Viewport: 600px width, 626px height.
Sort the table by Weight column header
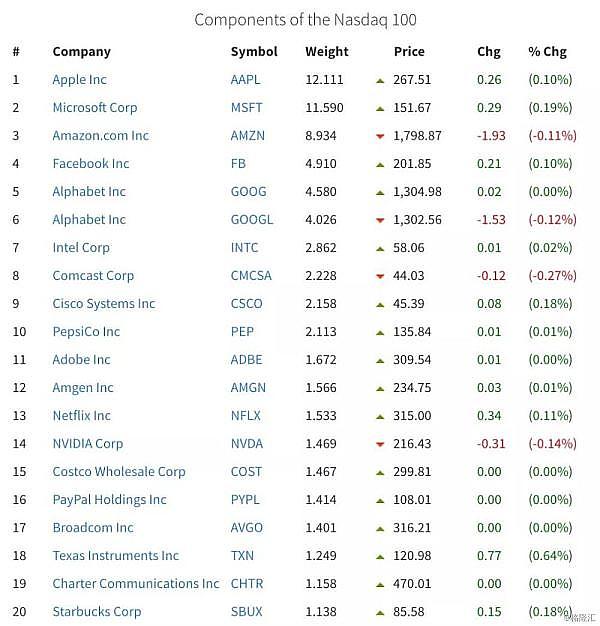coord(327,52)
